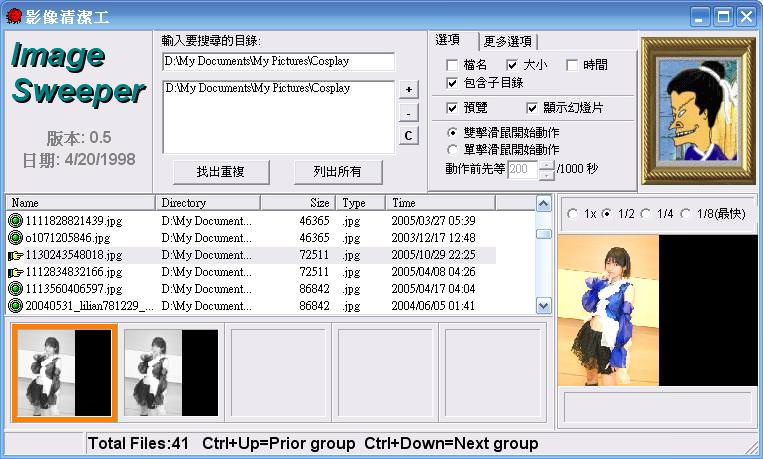Click green circle icon of 1111828821439.jpg
Image resolution: width=763 pixels, height=459 pixels.
pos(16,221)
